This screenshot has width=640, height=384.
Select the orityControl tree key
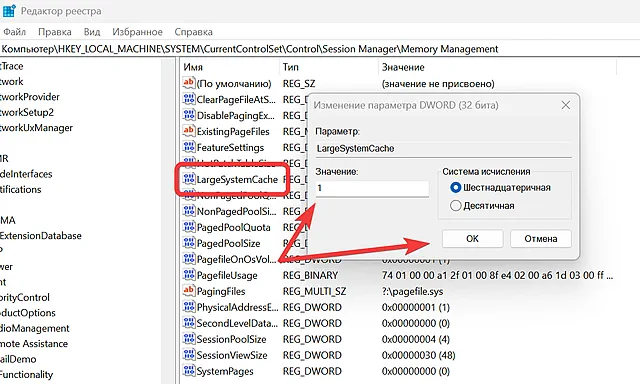click(24, 297)
